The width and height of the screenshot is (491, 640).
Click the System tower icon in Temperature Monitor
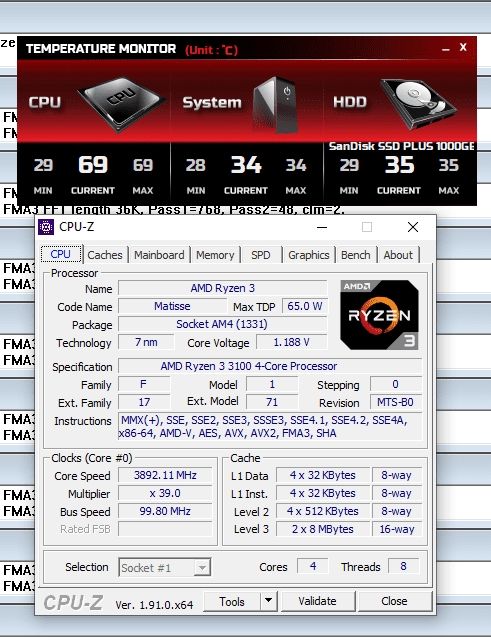pos(275,104)
